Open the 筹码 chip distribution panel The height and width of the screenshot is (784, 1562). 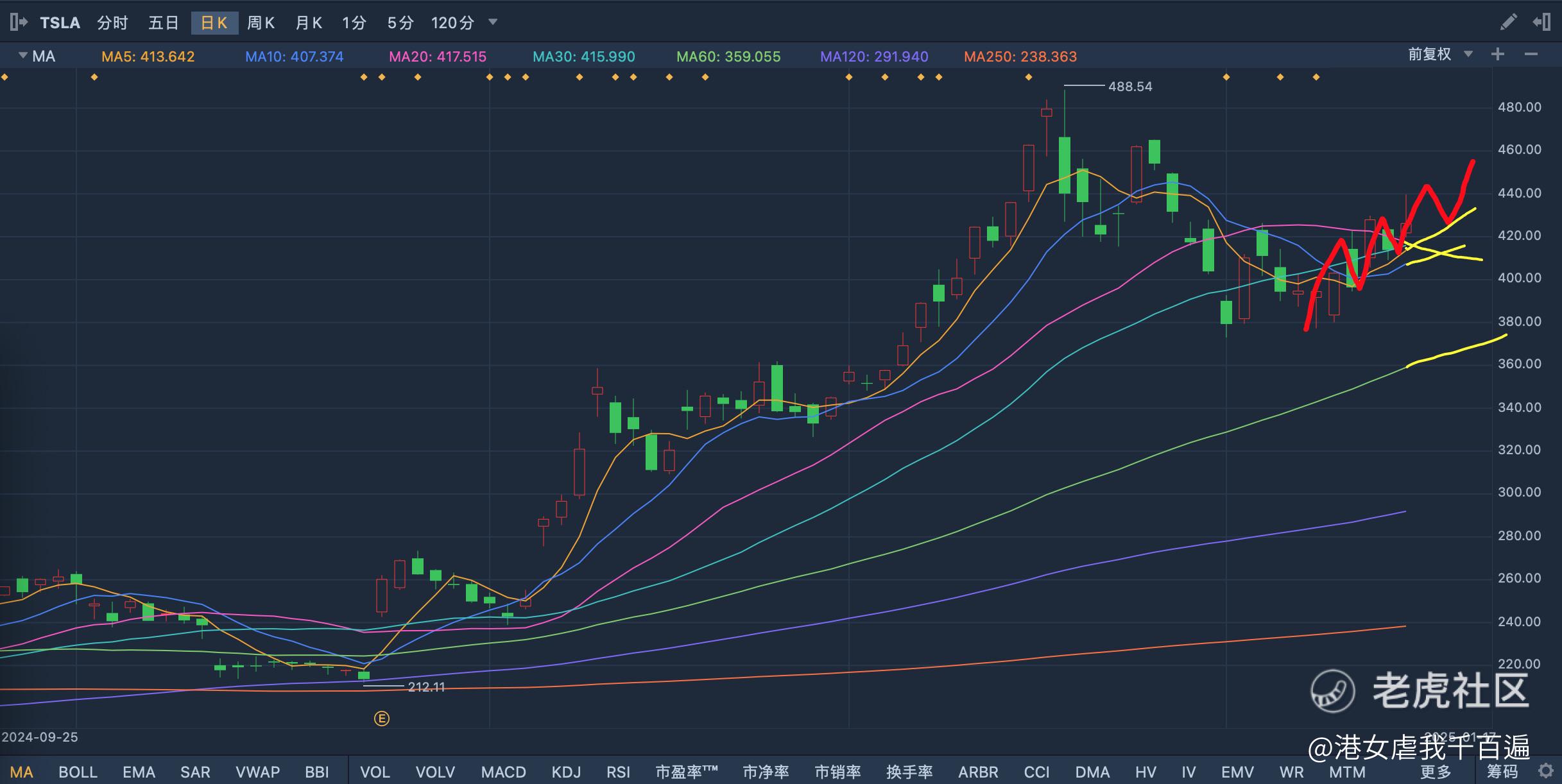pos(1502,772)
